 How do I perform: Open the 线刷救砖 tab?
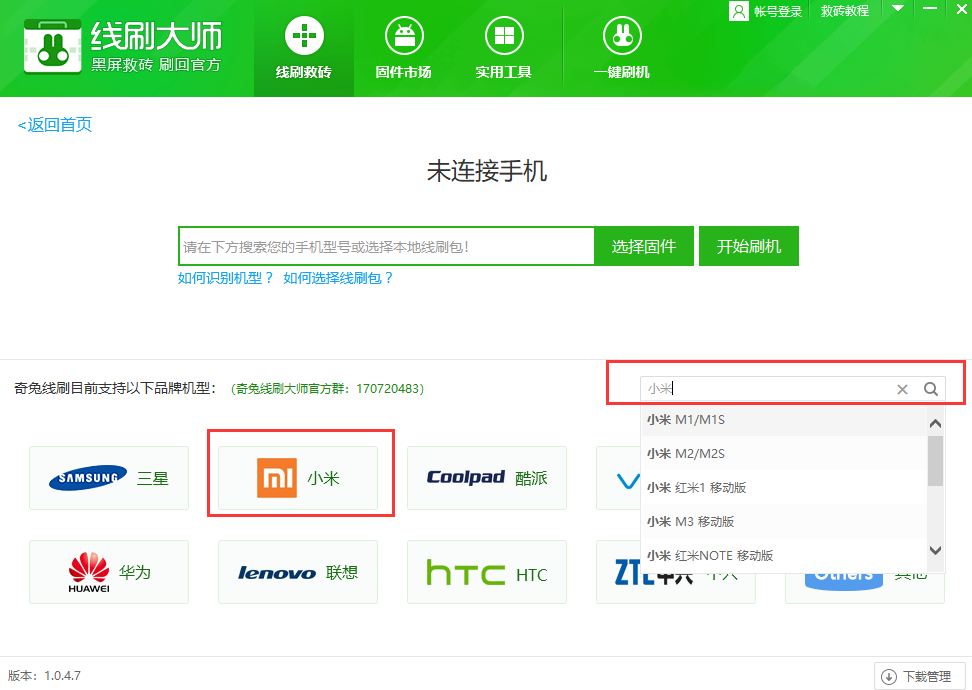304,48
